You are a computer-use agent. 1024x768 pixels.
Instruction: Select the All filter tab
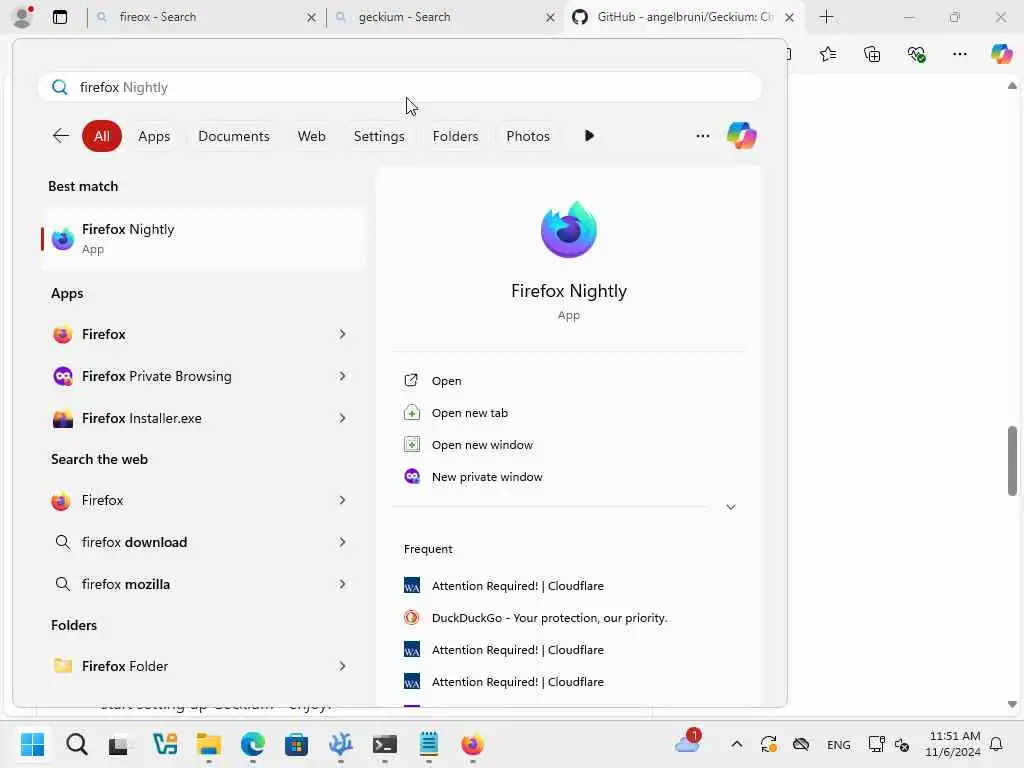102,136
